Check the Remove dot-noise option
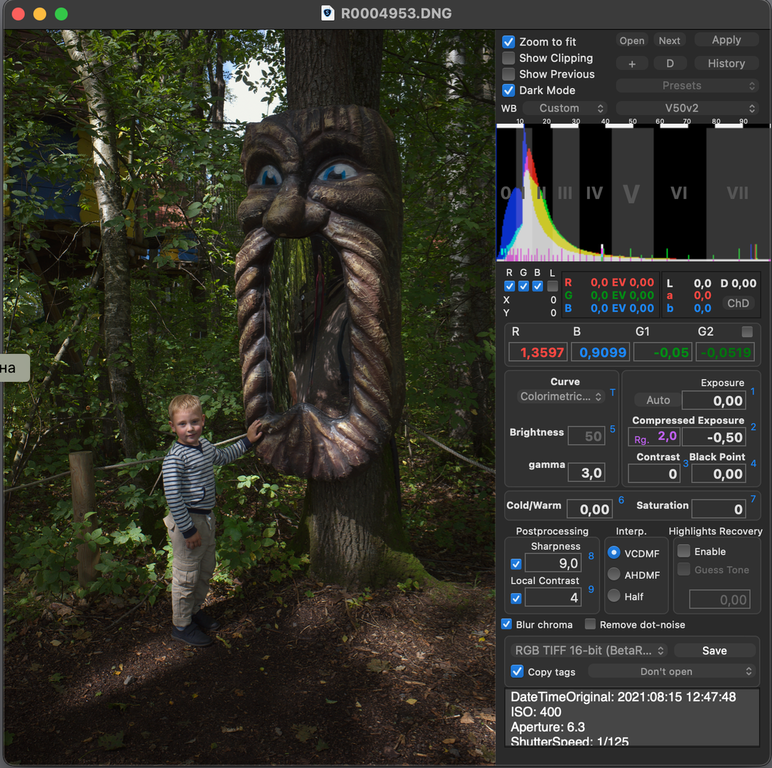 tap(590, 624)
